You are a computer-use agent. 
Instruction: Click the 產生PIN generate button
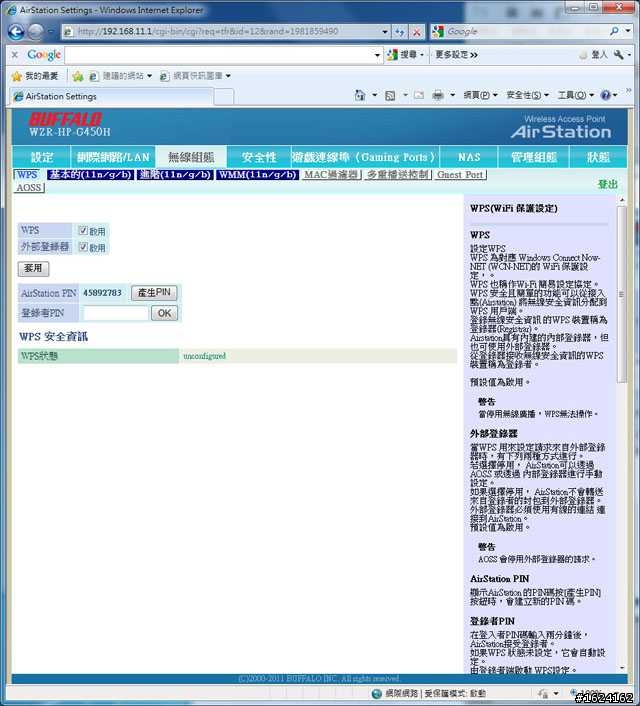pos(154,293)
